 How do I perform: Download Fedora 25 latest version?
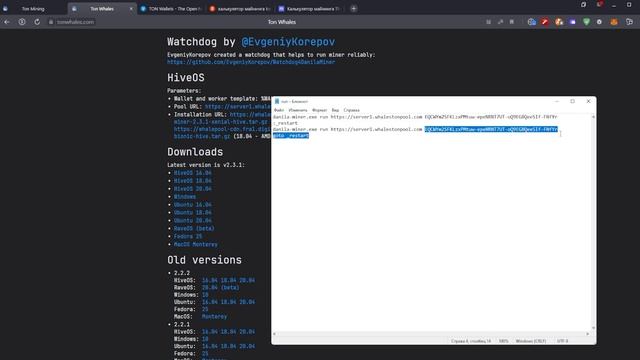click(x=188, y=237)
